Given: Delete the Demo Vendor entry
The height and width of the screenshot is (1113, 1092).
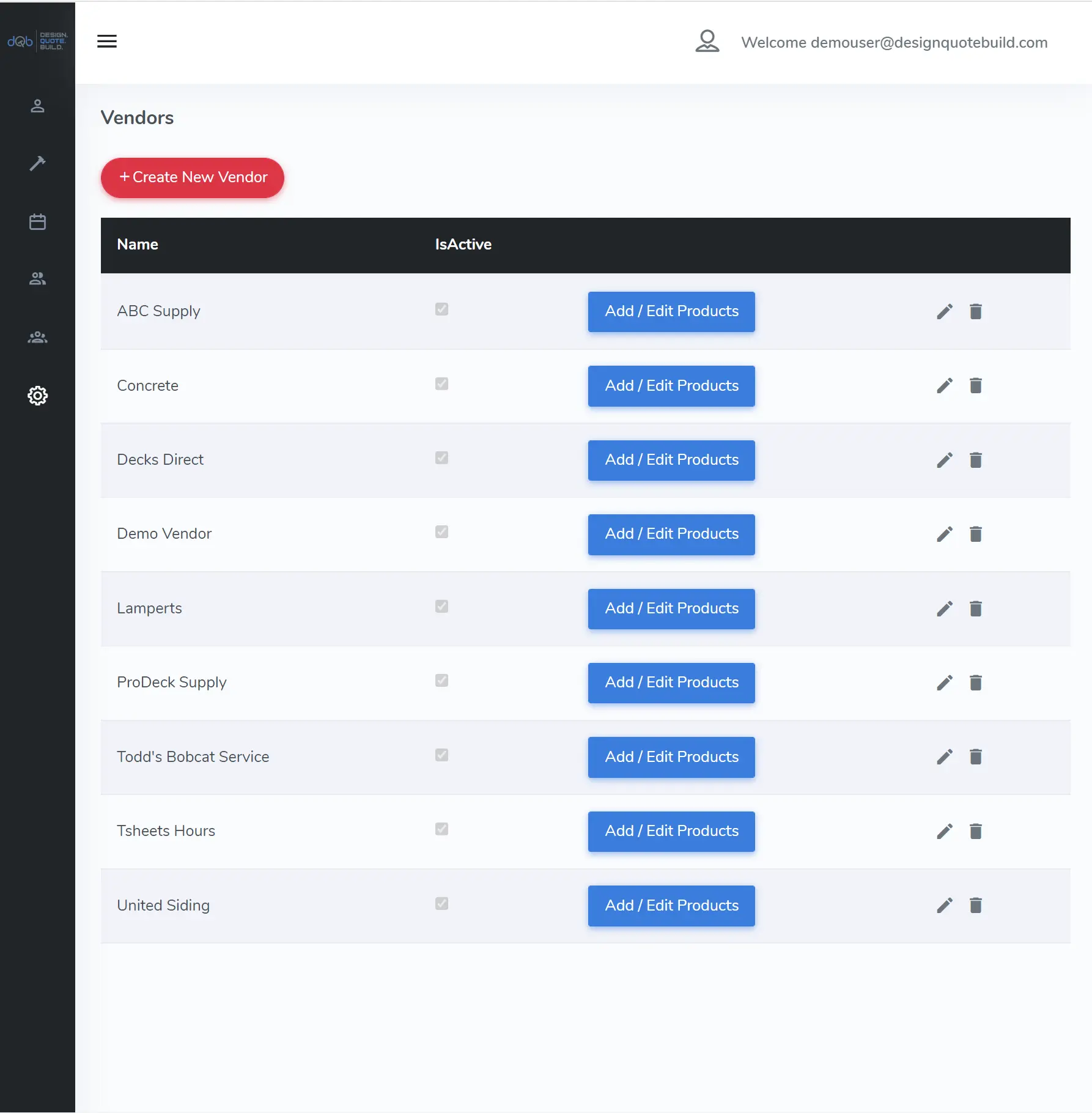Looking at the screenshot, I should 976,534.
